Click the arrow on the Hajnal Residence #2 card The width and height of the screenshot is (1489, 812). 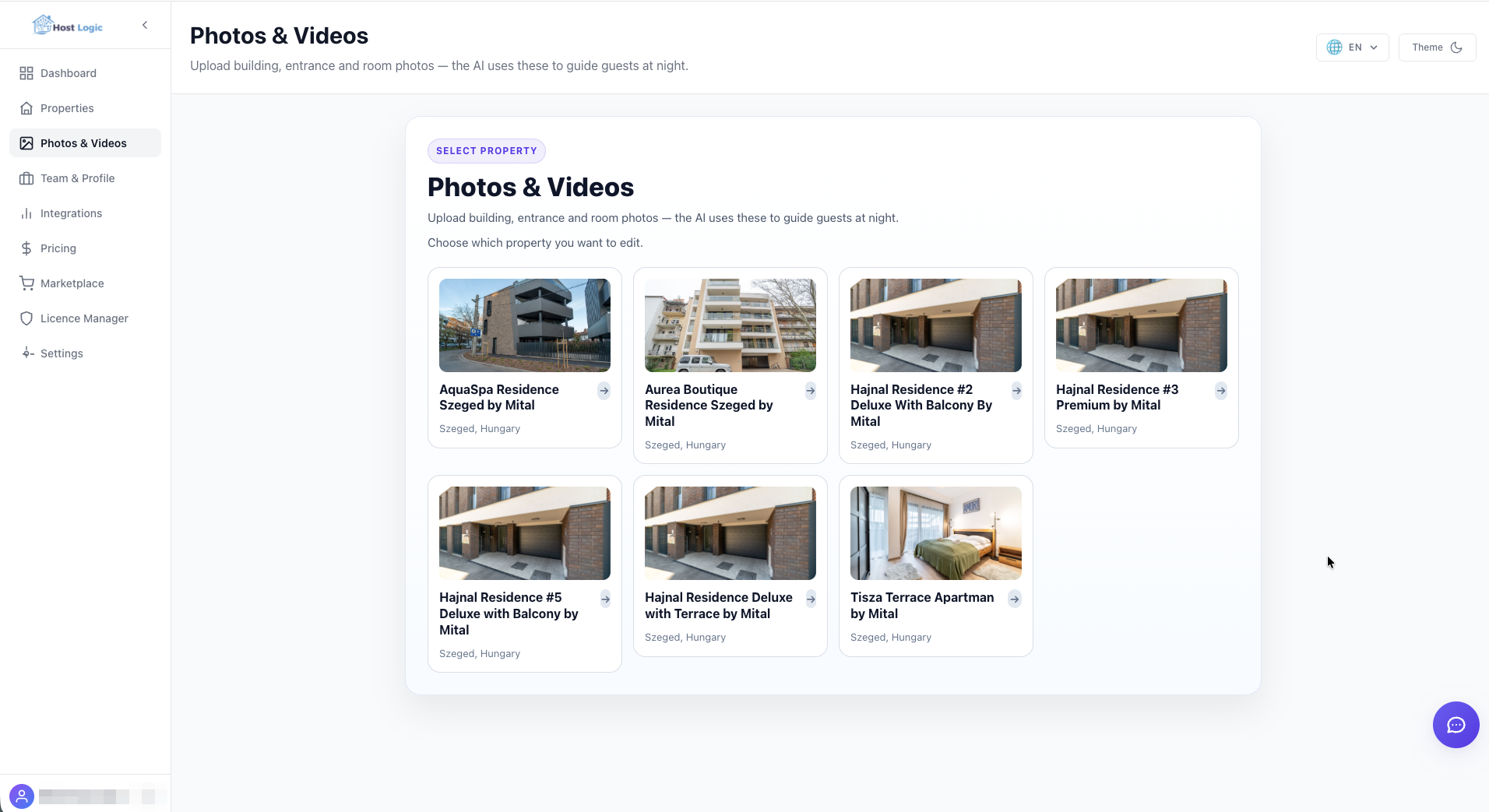1016,391
